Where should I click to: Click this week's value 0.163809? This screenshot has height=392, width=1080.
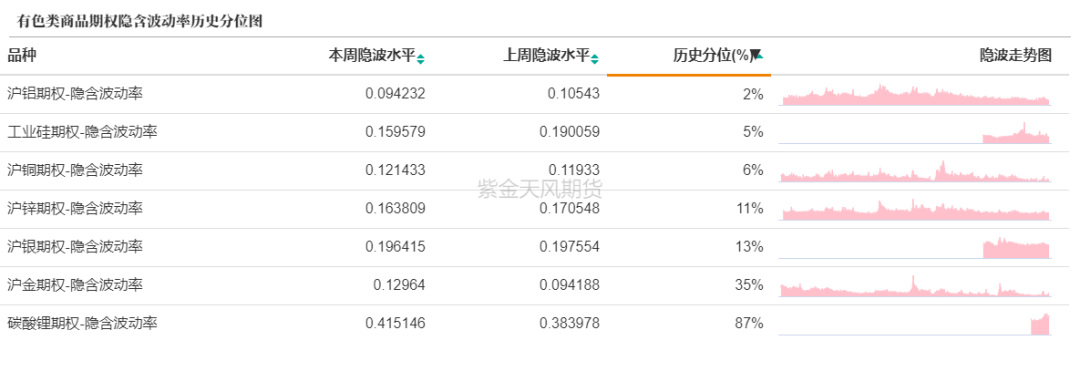pos(395,208)
